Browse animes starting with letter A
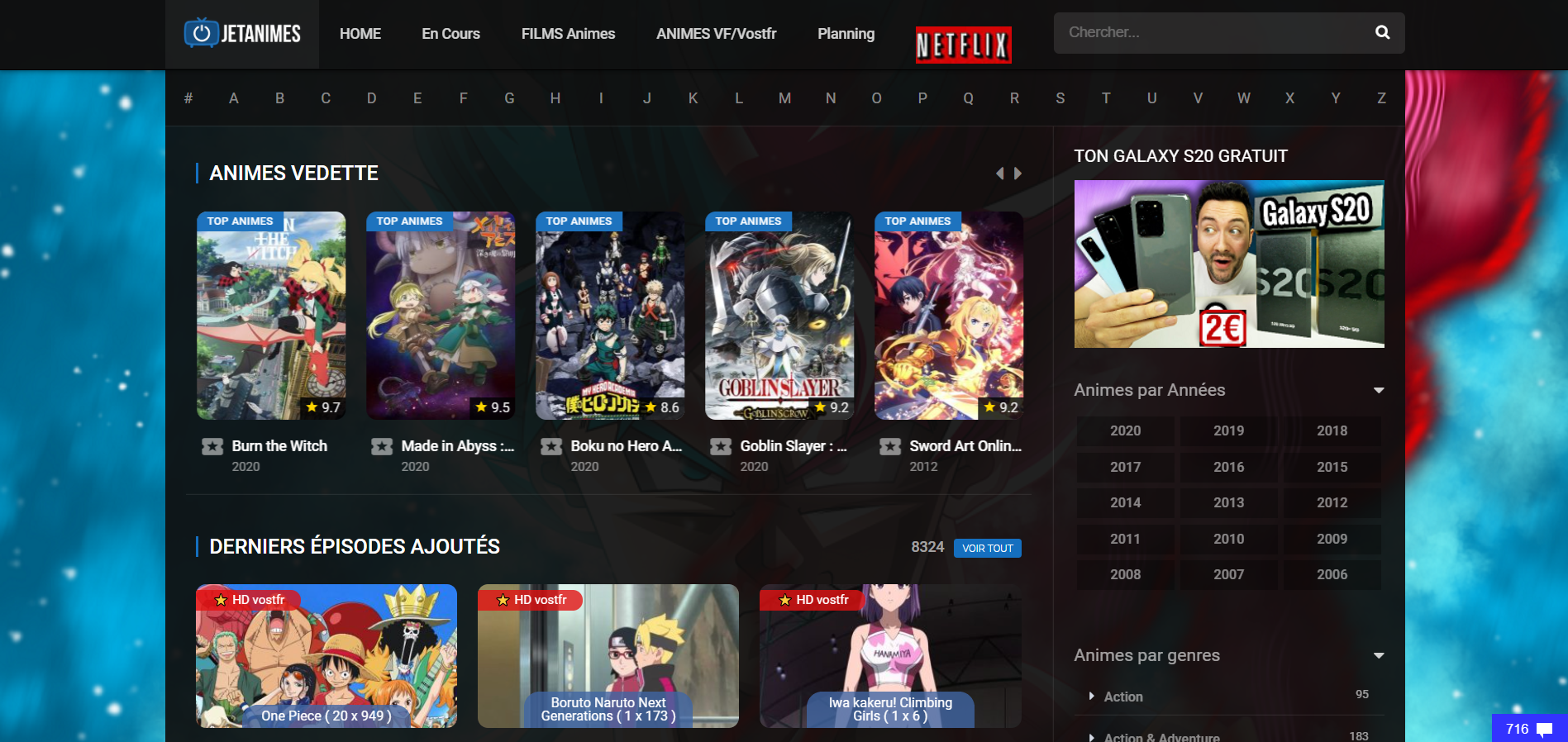This screenshot has height=742, width=1568. pos(234,98)
